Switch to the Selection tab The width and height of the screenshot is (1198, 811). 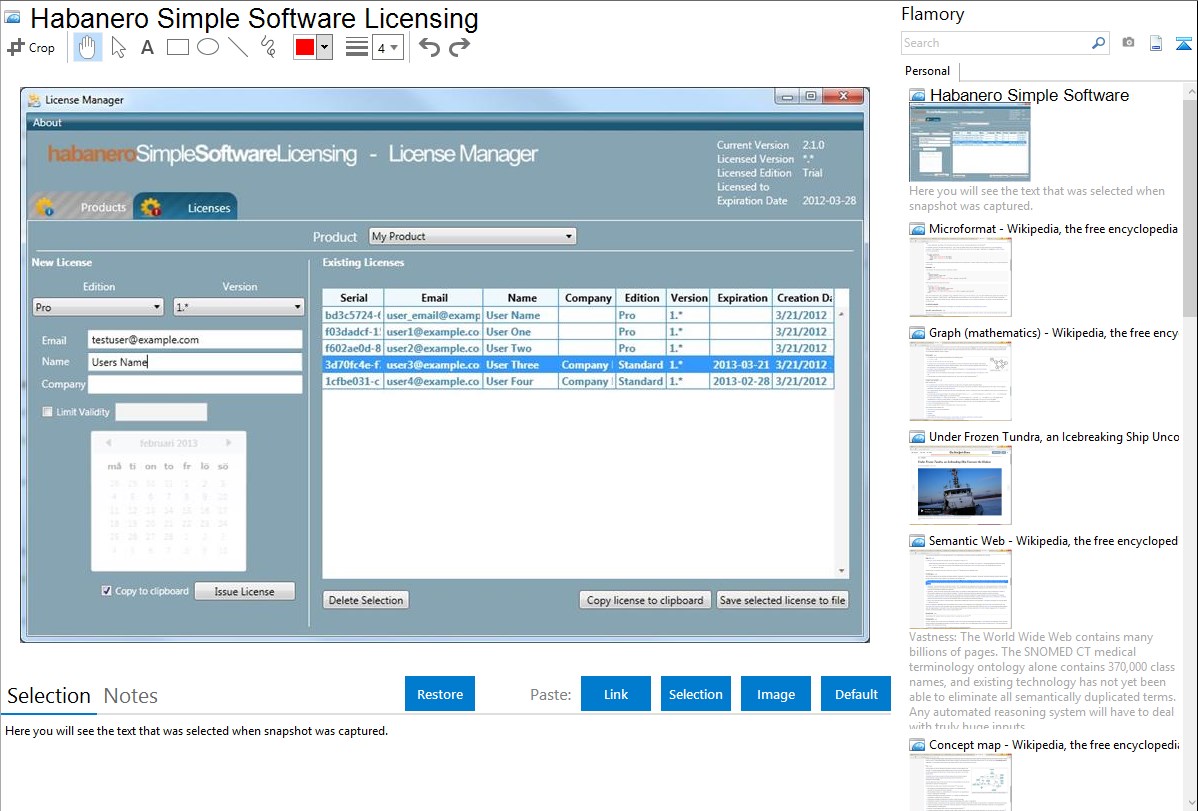click(49, 696)
